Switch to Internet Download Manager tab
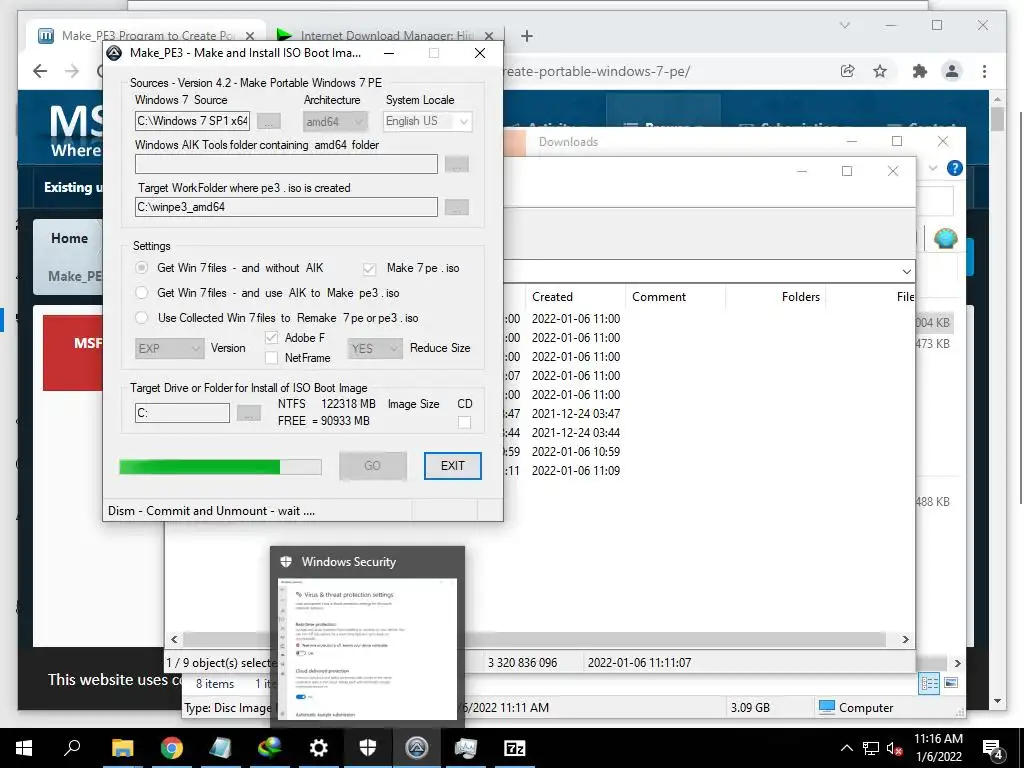The image size is (1024, 768). click(386, 35)
